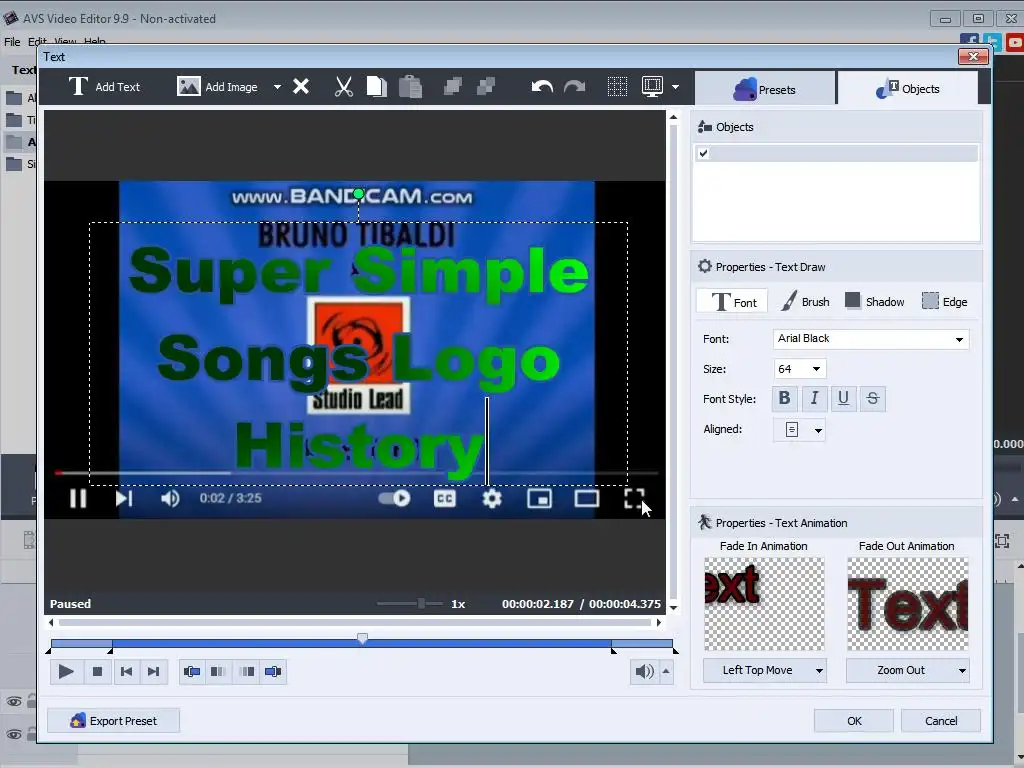The height and width of the screenshot is (768, 1024).
Task: Open the Add Image dropdown arrow
Action: click(x=278, y=87)
